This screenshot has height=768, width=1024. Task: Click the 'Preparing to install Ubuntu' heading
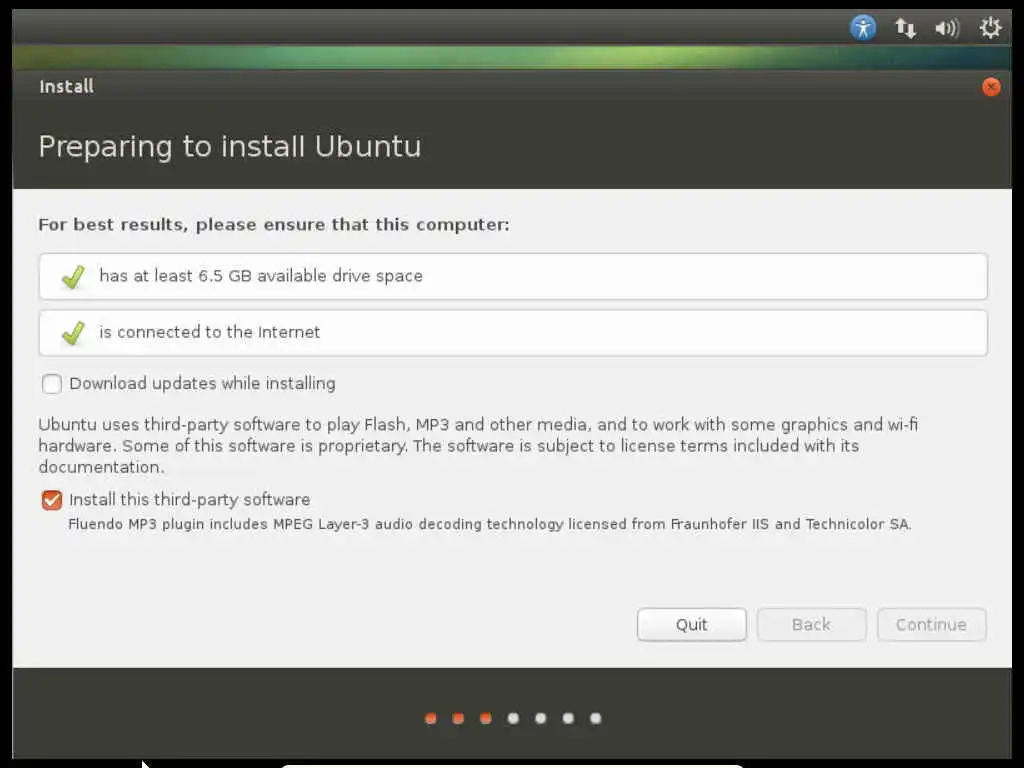coord(230,147)
